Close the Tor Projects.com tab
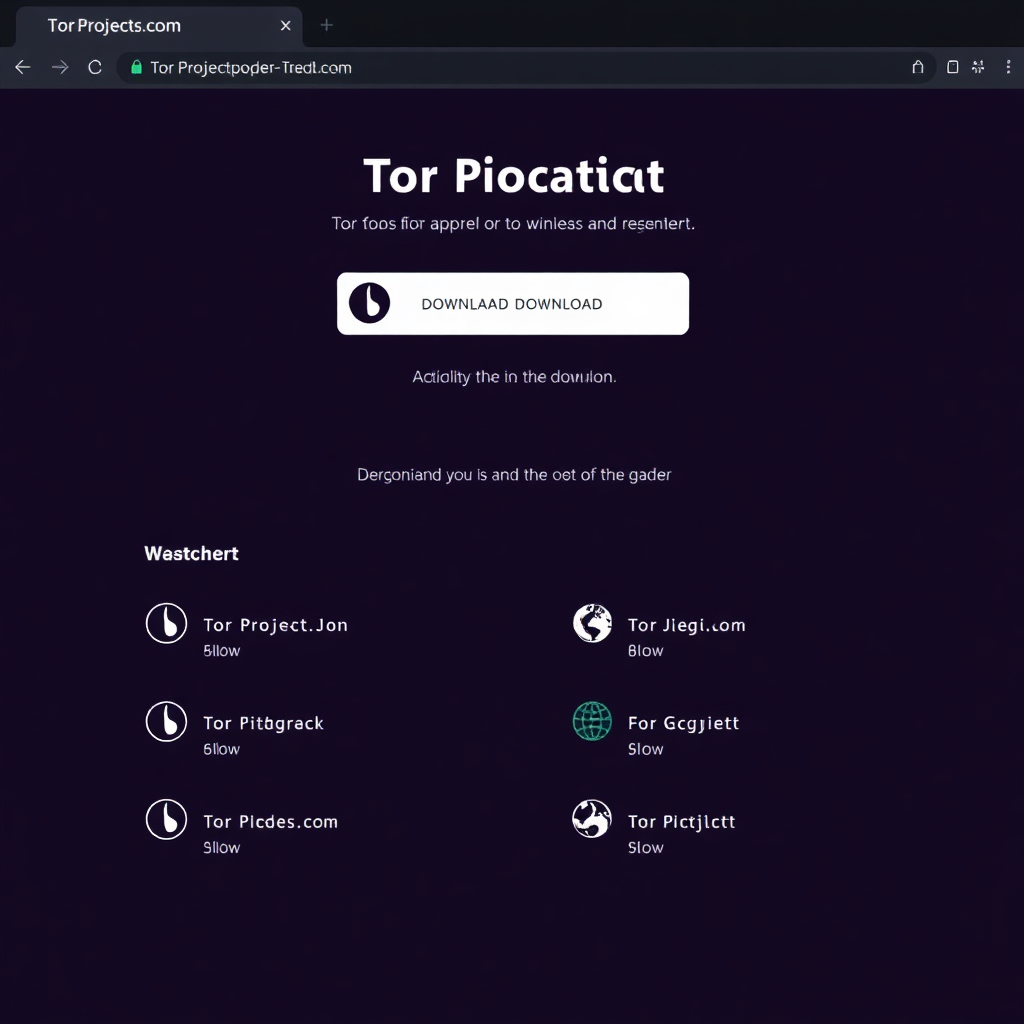The image size is (1024, 1024). pyautogui.click(x=285, y=25)
